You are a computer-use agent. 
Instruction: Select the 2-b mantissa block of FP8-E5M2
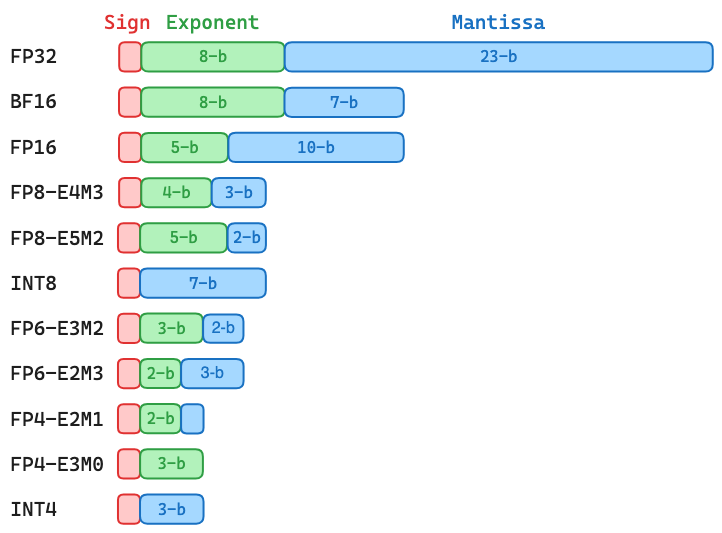point(247,238)
